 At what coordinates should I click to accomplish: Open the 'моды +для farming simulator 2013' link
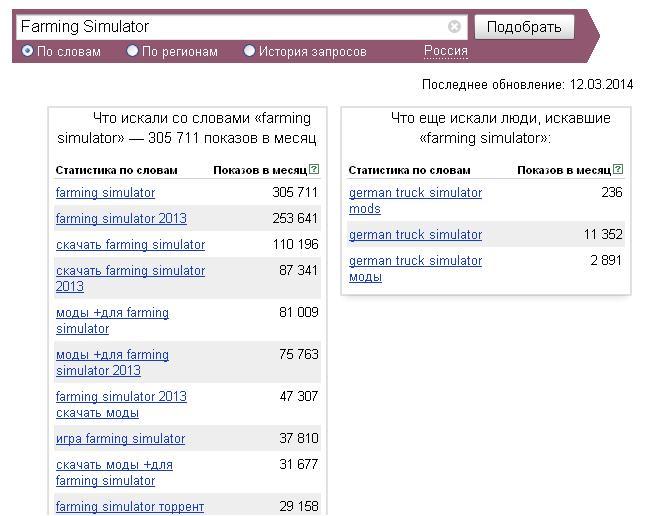coord(113,362)
